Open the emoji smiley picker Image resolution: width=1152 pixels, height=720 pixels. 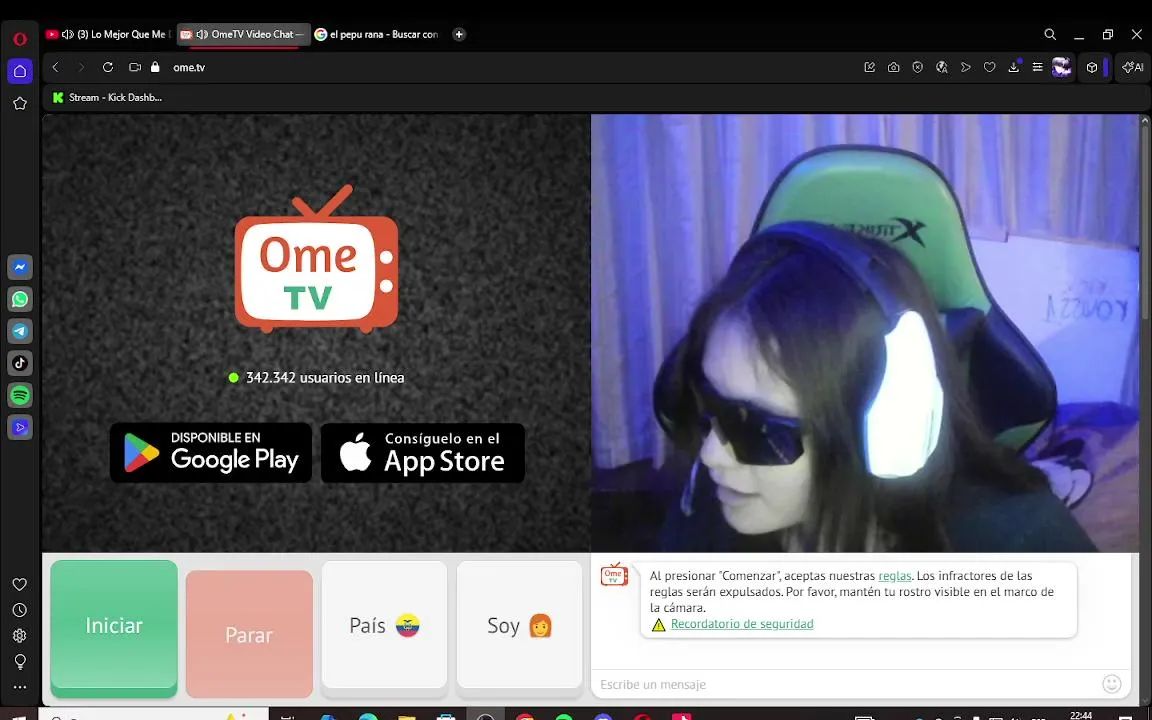pyautogui.click(x=1112, y=684)
